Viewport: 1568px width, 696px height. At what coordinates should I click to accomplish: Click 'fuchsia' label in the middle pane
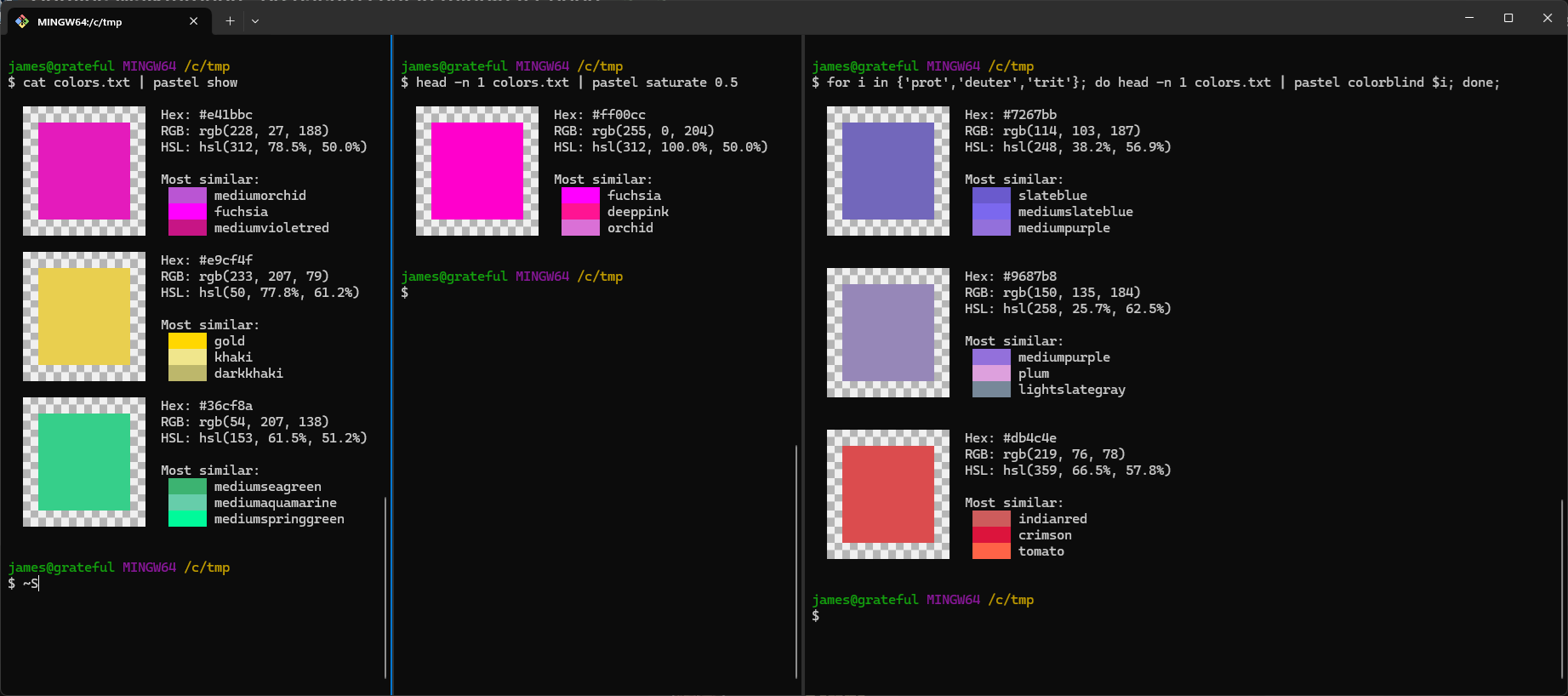[634, 196]
